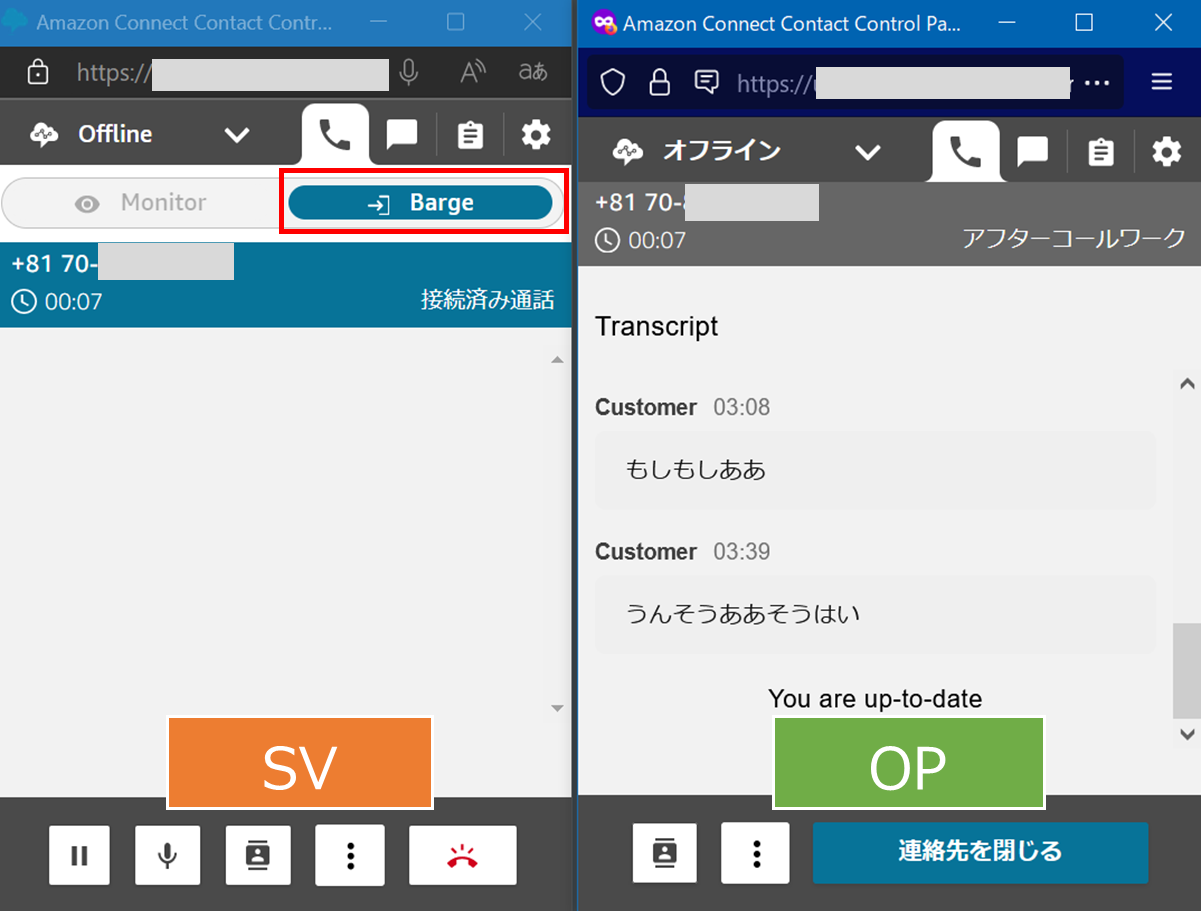Open the chat tab in the OP panel

(x=1032, y=152)
